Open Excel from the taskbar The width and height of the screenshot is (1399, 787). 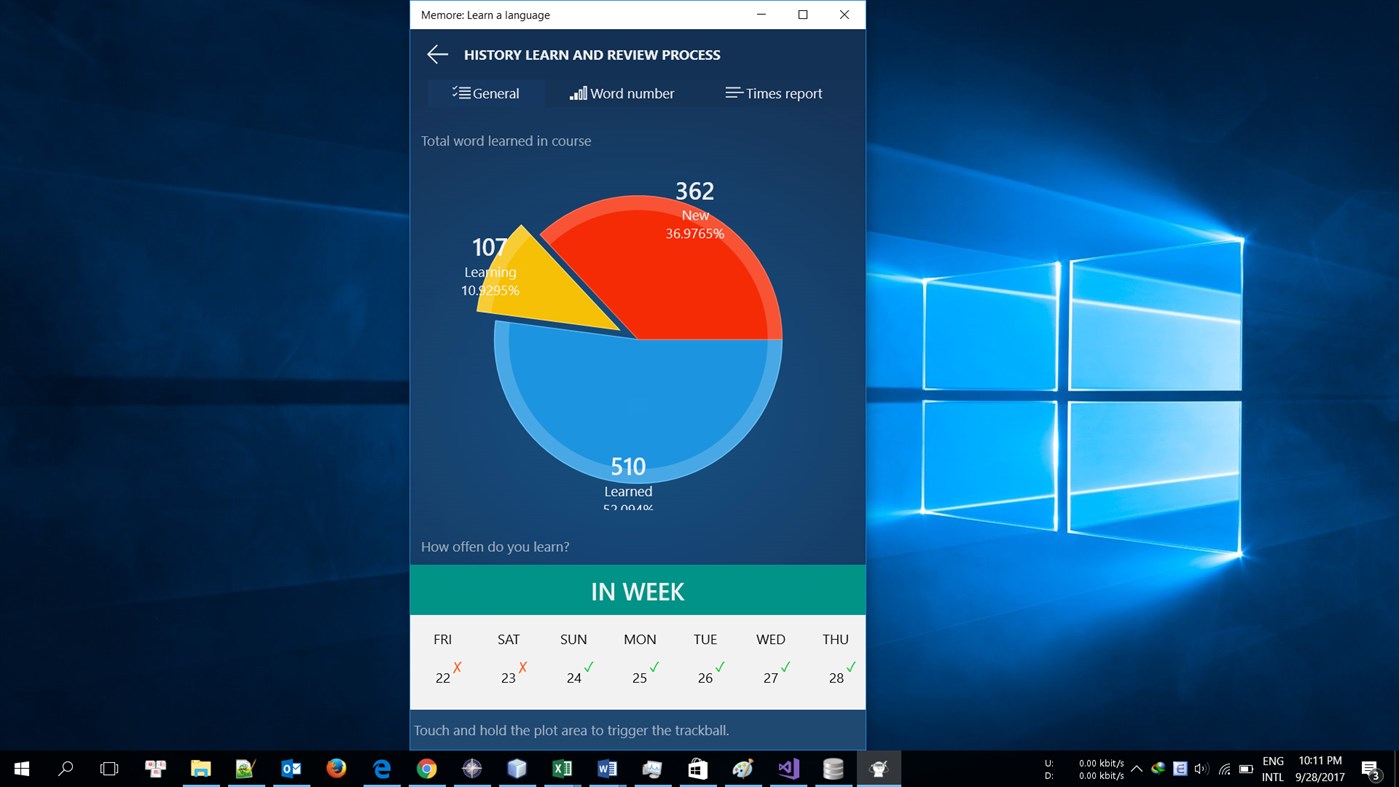point(562,769)
